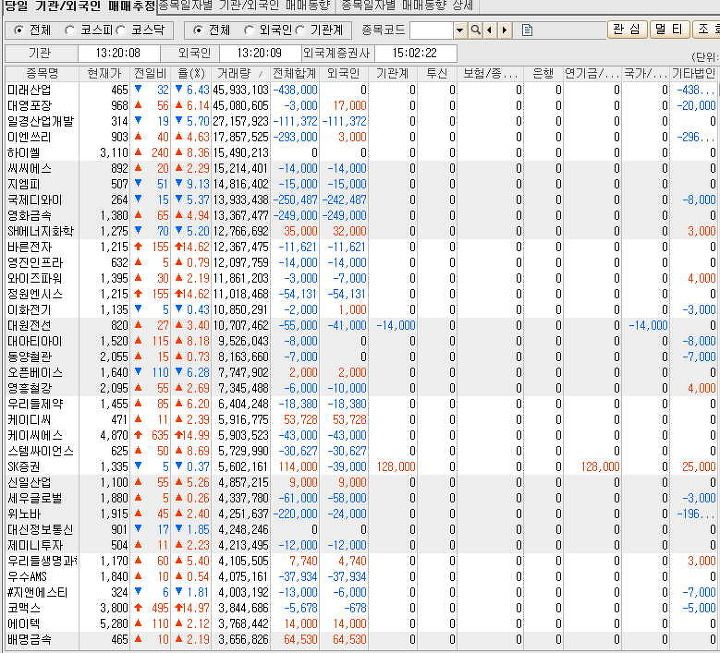This screenshot has height=653, width=720.
Task: Select the 씨씨에스 stock row
Action: tap(361, 169)
